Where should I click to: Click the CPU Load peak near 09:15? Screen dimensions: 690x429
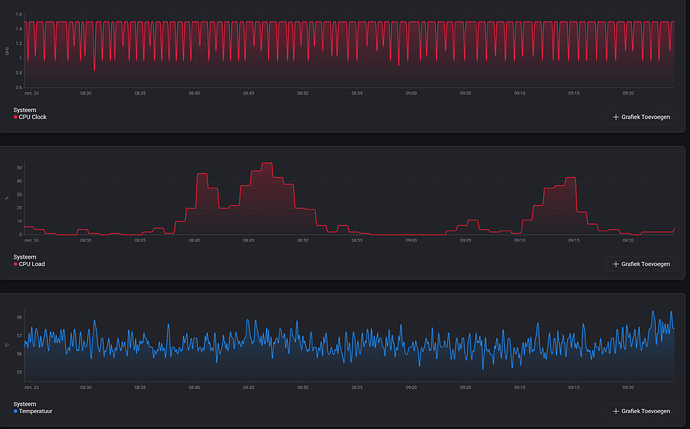point(570,178)
